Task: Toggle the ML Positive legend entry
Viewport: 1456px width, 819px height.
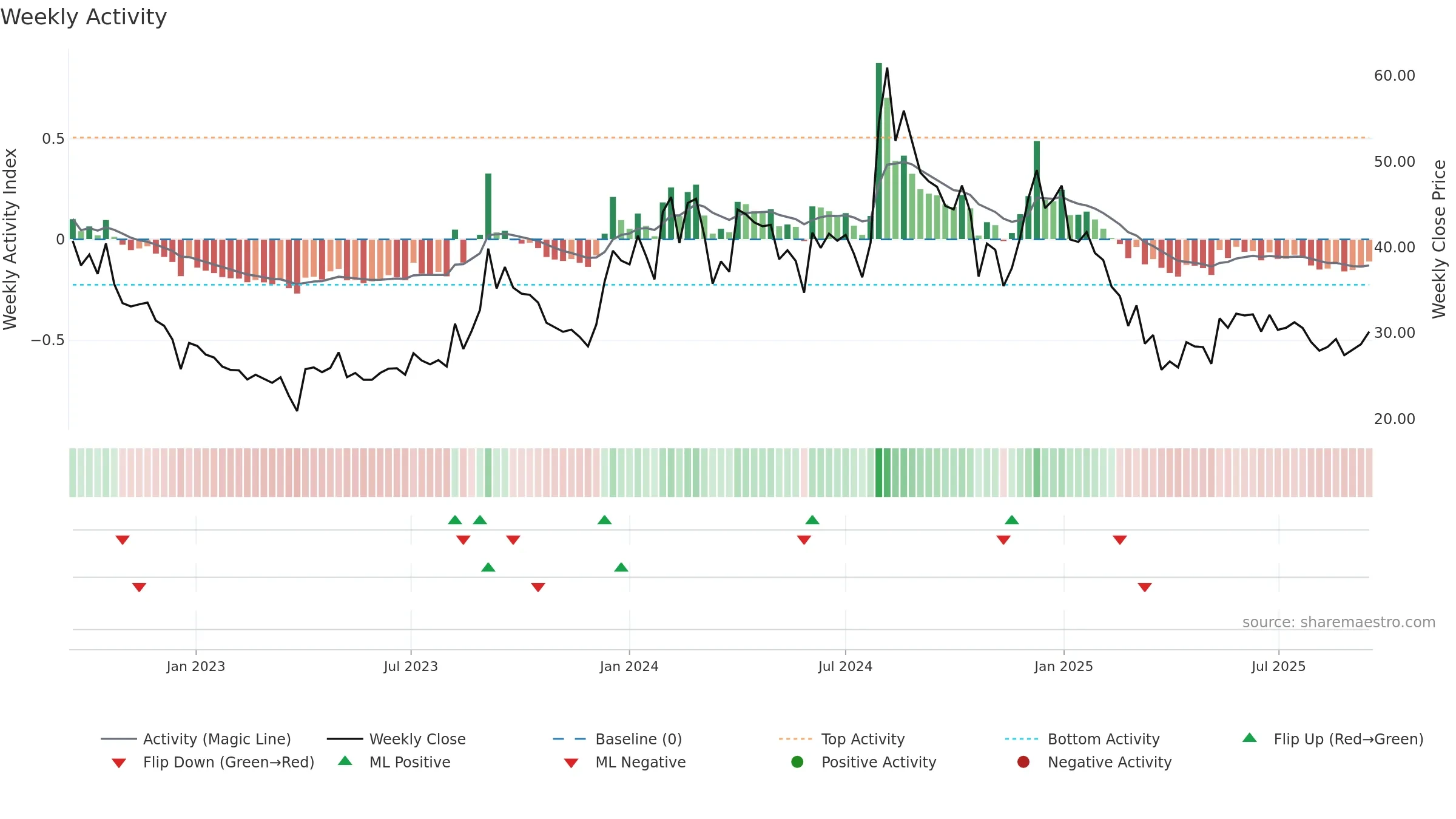Action: 394,762
